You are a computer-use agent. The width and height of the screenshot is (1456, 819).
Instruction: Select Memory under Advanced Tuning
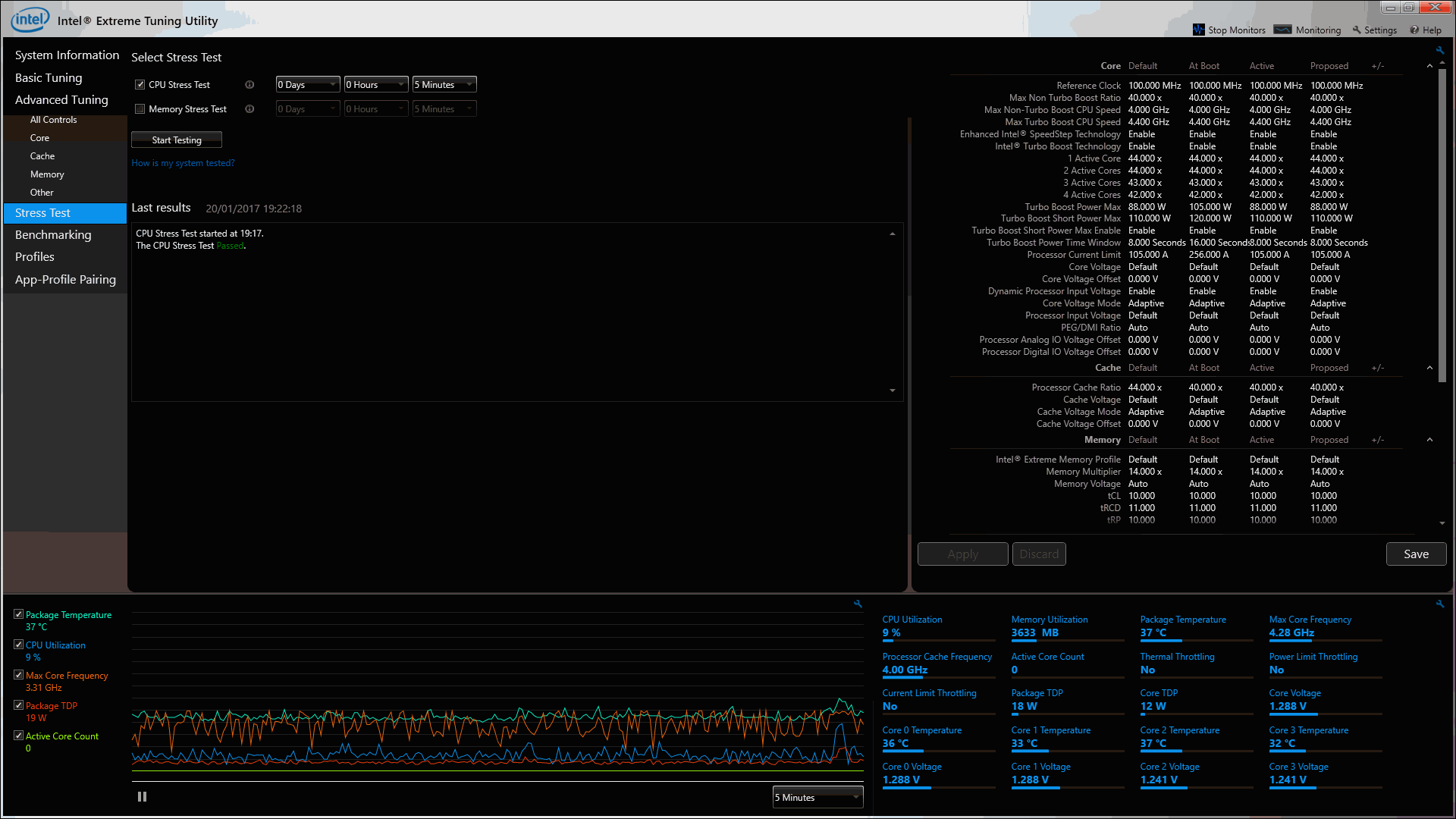[x=47, y=174]
